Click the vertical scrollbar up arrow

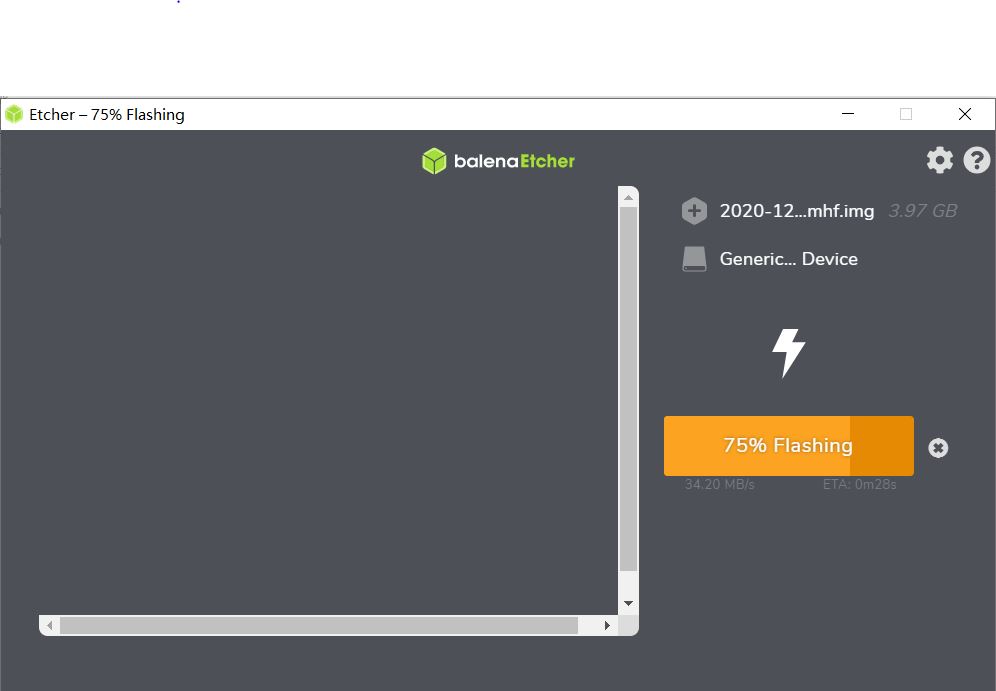(628, 198)
